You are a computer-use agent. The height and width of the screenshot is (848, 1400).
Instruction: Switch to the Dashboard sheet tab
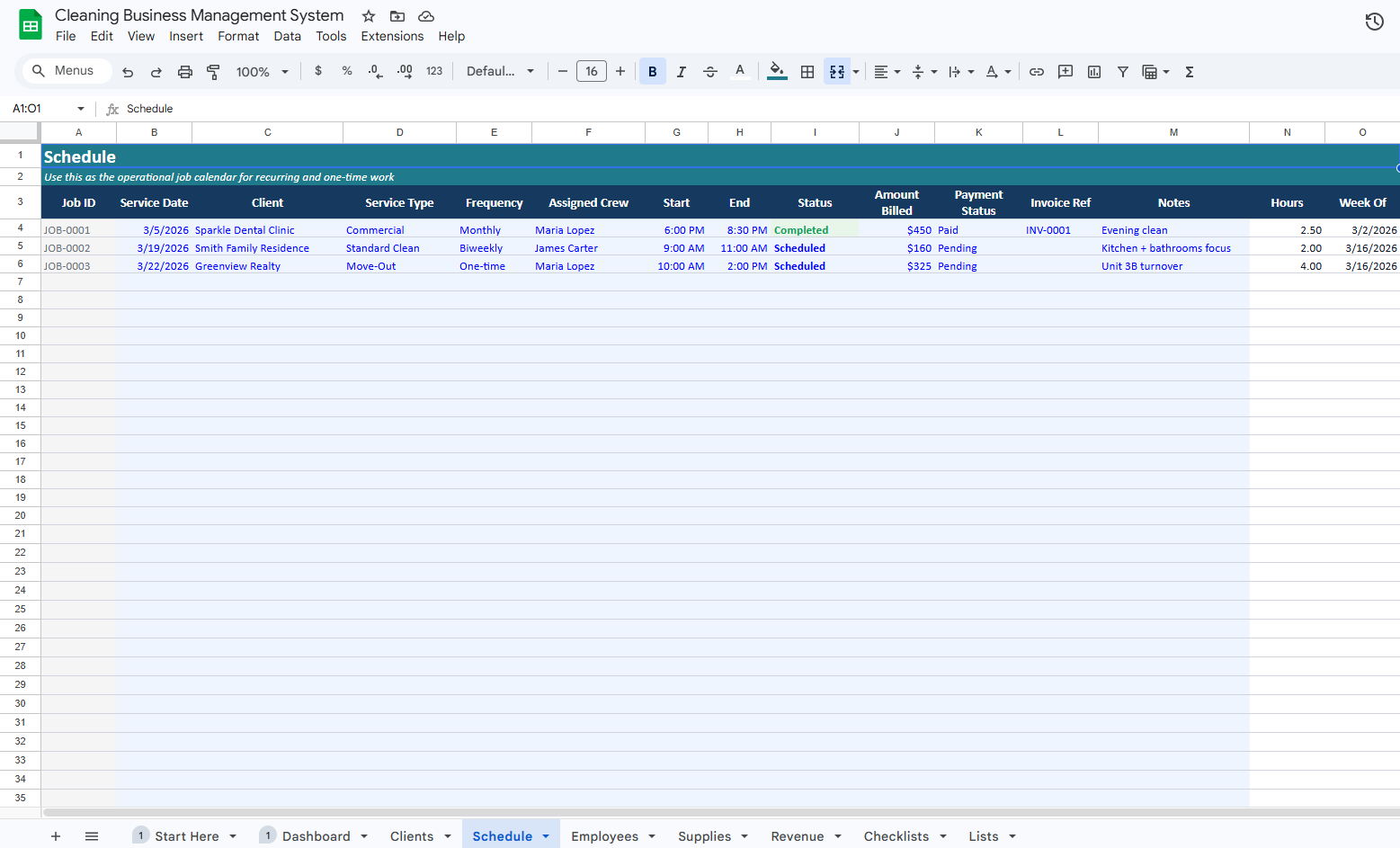(x=316, y=836)
